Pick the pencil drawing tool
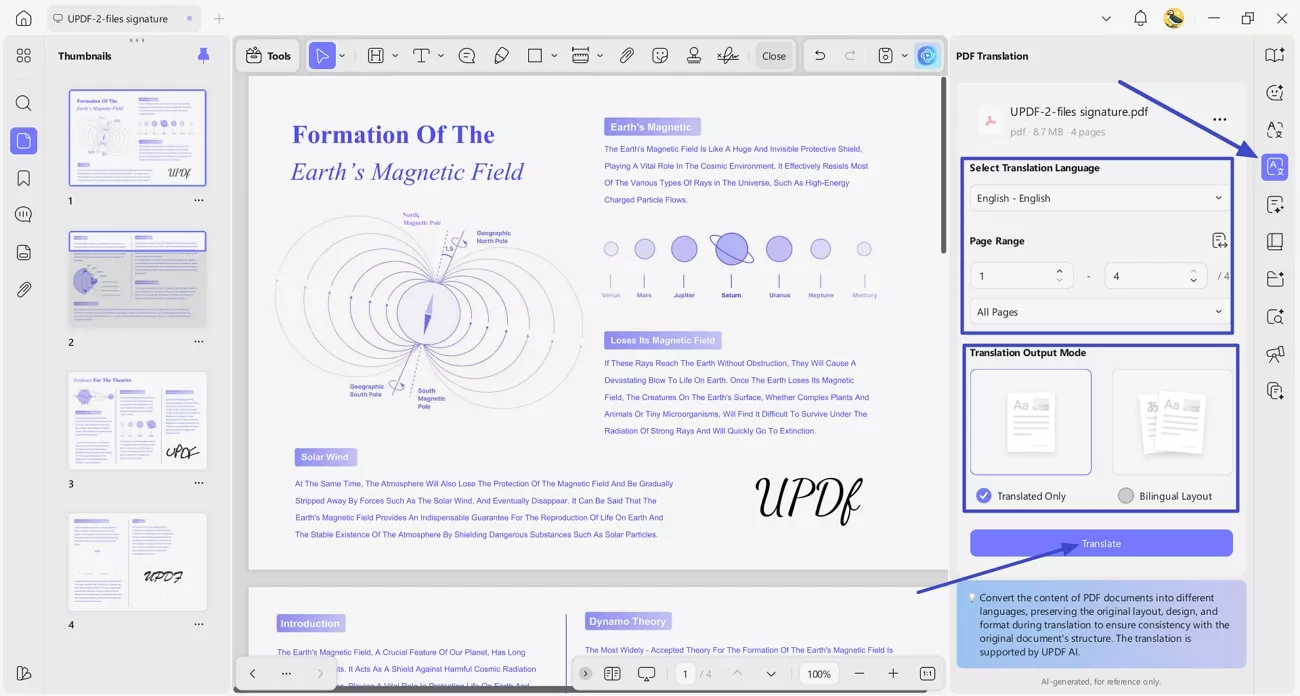 pyautogui.click(x=502, y=56)
